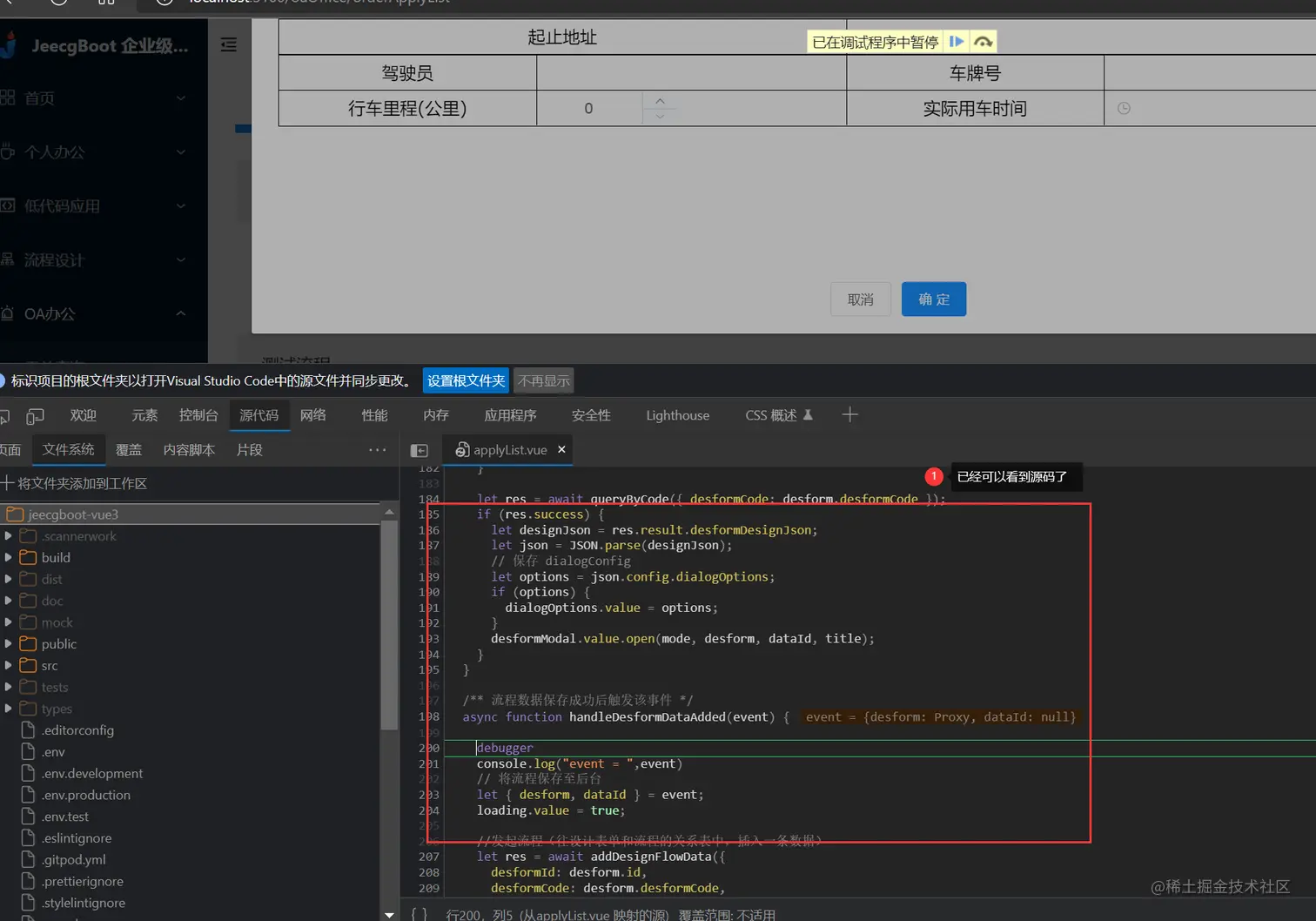Screen dimensions: 1316x921
Task: Click the pretty-print braces icon
Action: point(419,914)
